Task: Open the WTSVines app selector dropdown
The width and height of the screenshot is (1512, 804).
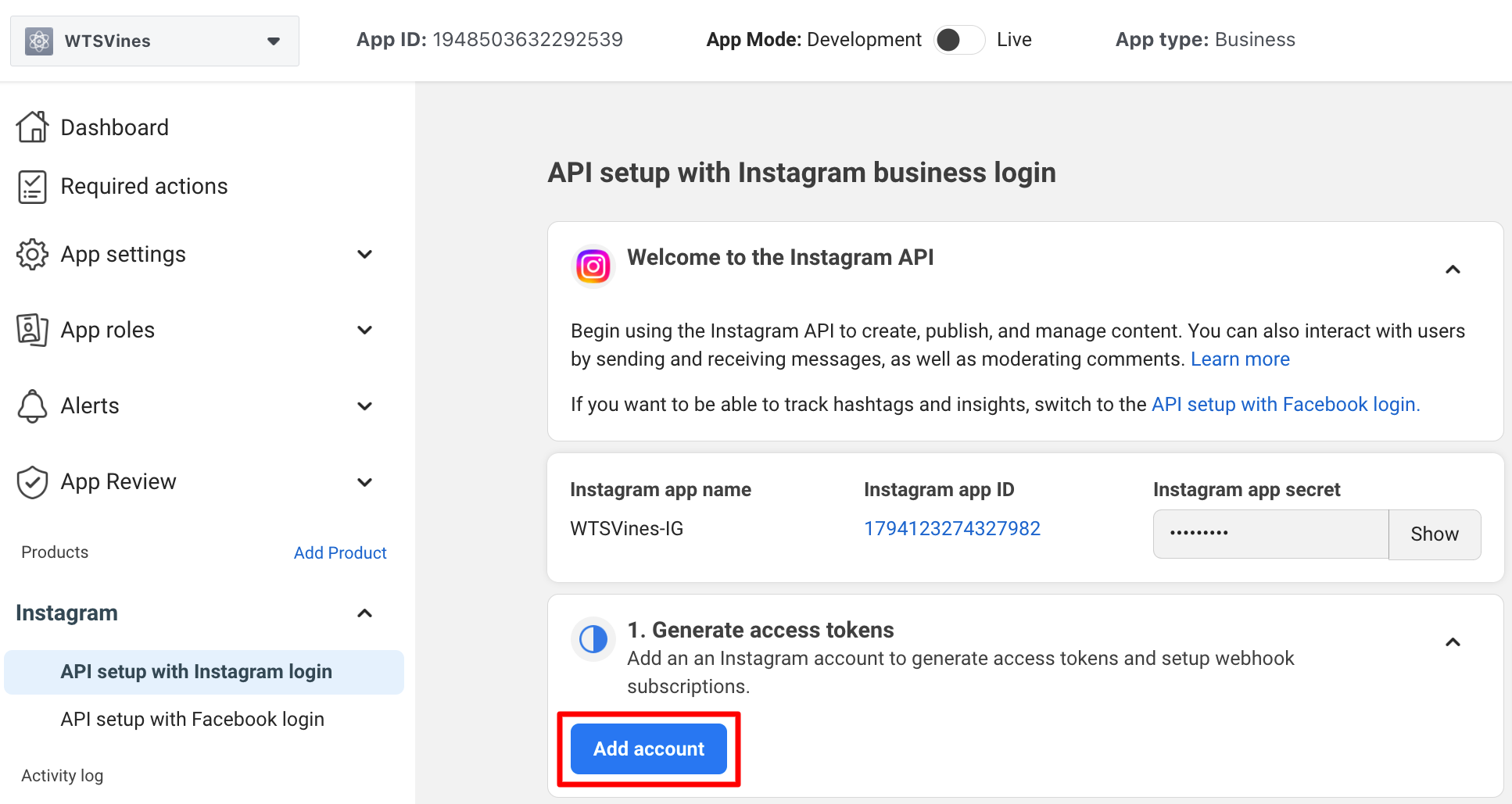Action: tap(155, 41)
